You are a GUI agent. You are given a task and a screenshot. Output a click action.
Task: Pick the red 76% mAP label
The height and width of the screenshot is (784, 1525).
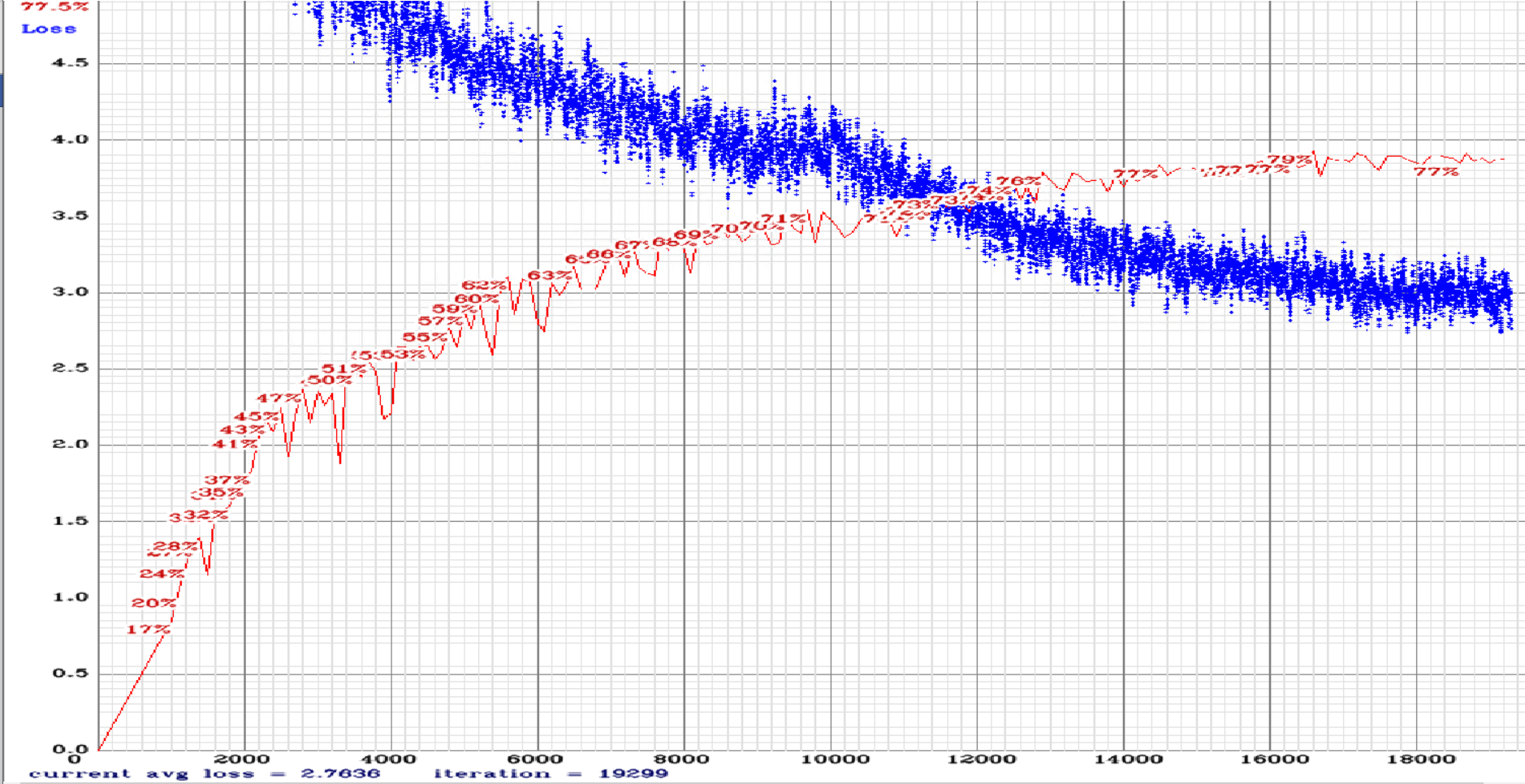tap(1018, 181)
